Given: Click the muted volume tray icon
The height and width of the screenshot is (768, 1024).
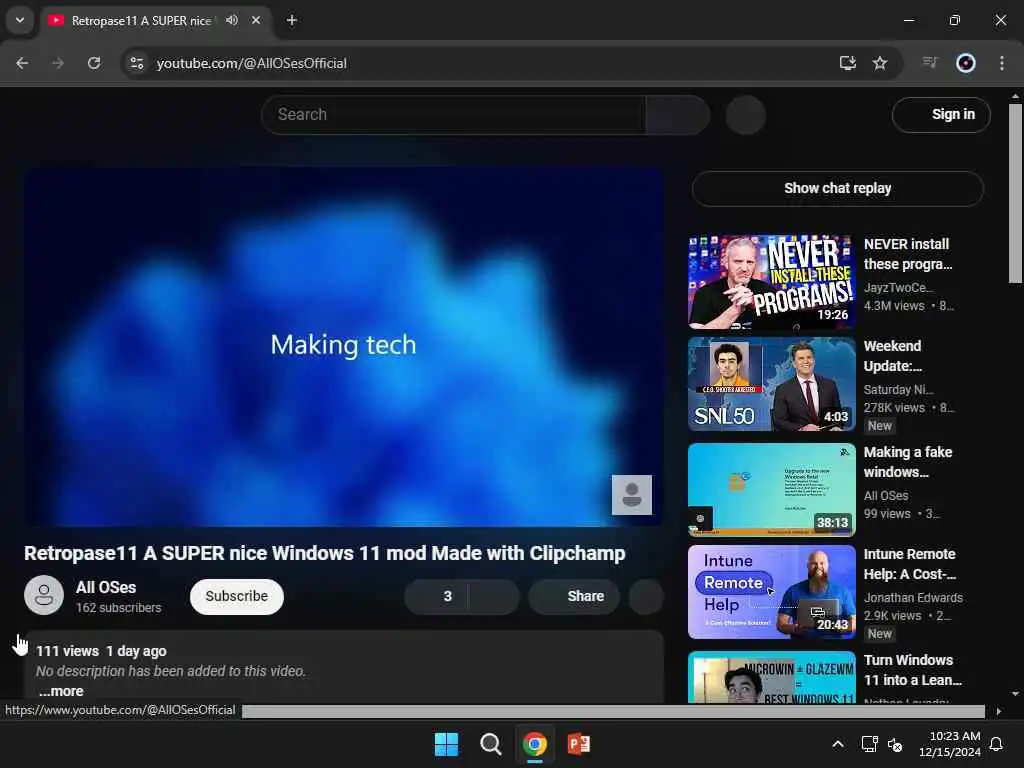Looking at the screenshot, I should [895, 744].
